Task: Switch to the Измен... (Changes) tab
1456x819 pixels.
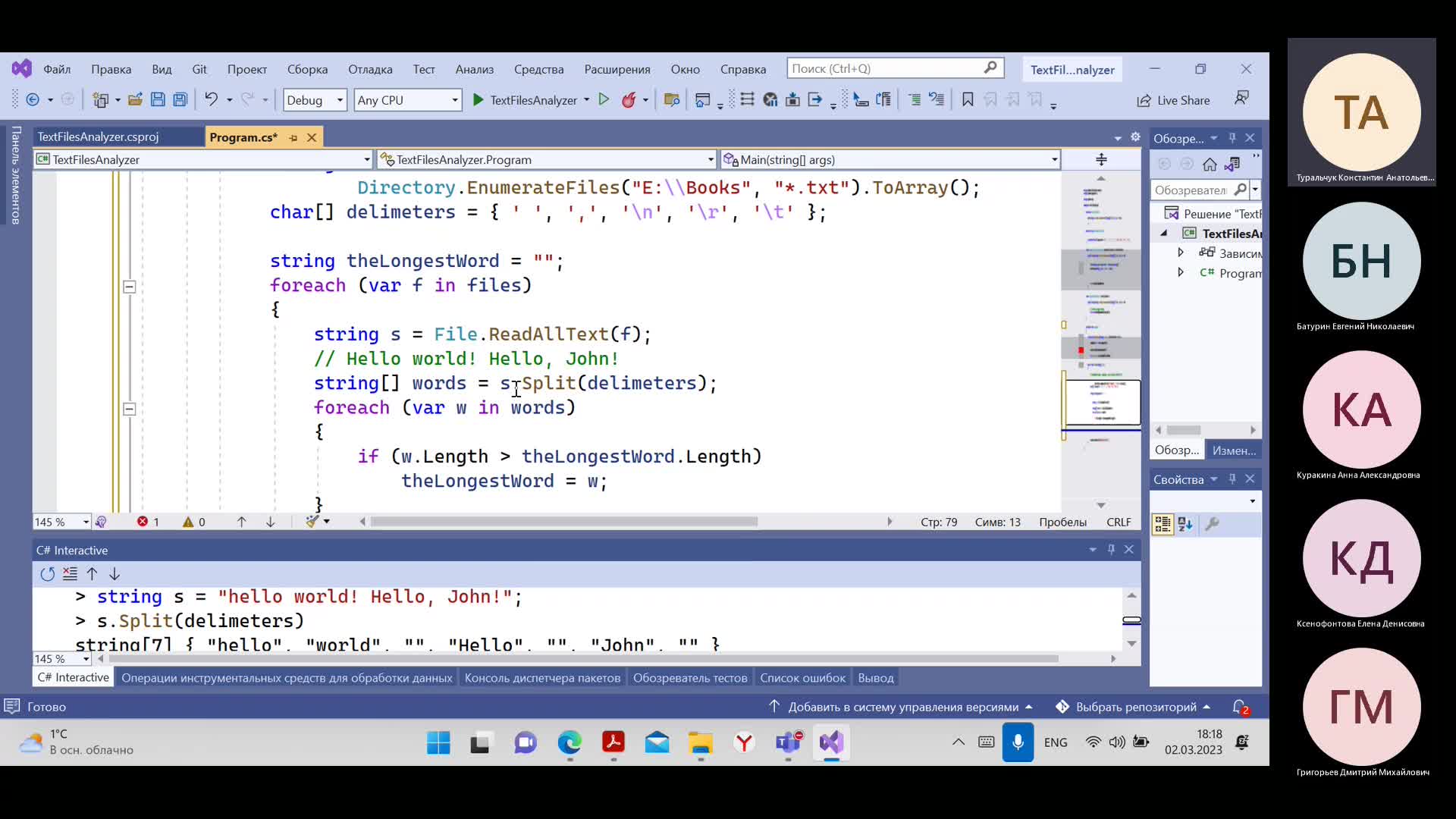Action: pyautogui.click(x=1234, y=450)
